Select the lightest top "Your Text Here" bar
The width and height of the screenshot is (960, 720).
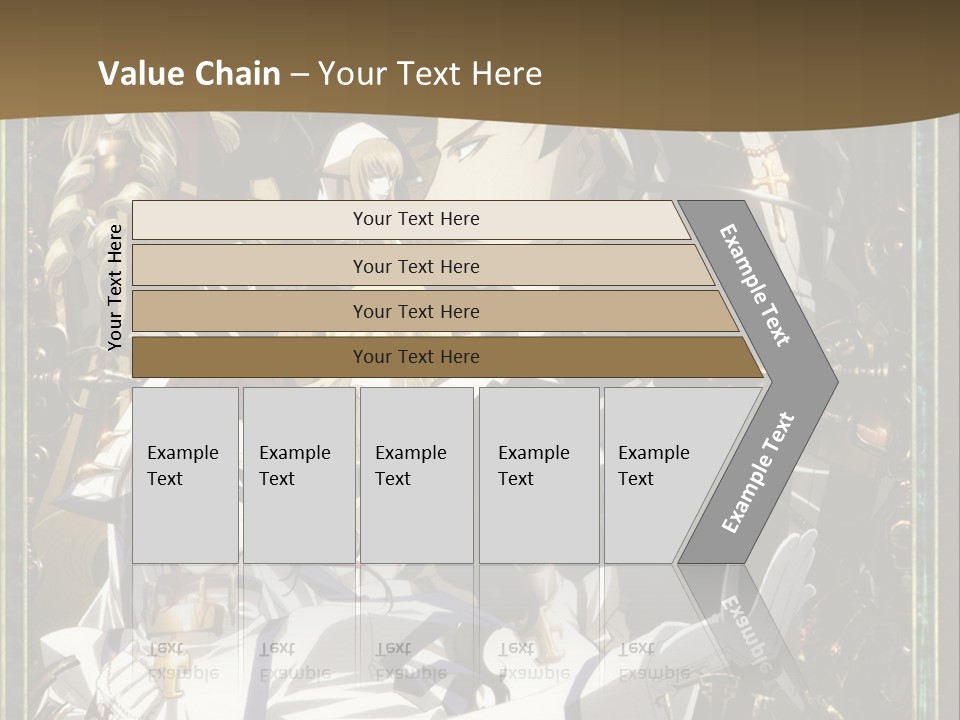[x=415, y=219]
